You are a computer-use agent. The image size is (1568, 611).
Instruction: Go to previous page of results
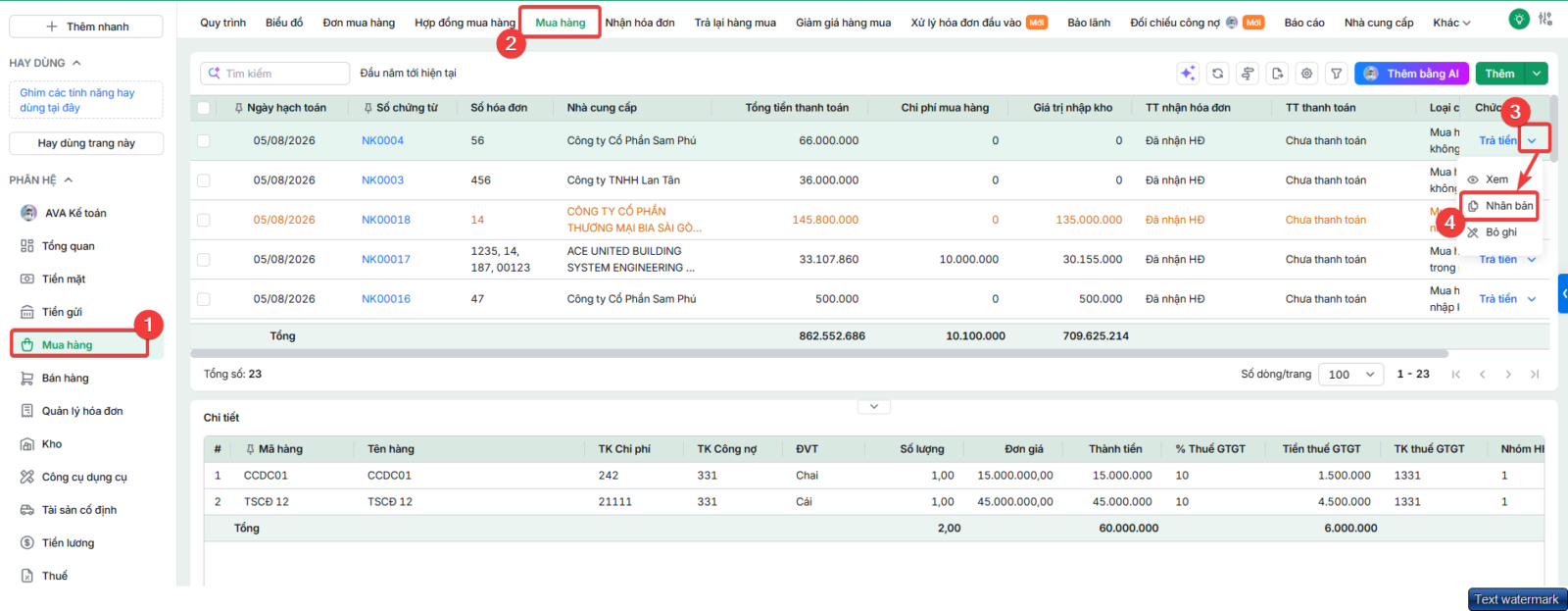click(1482, 374)
